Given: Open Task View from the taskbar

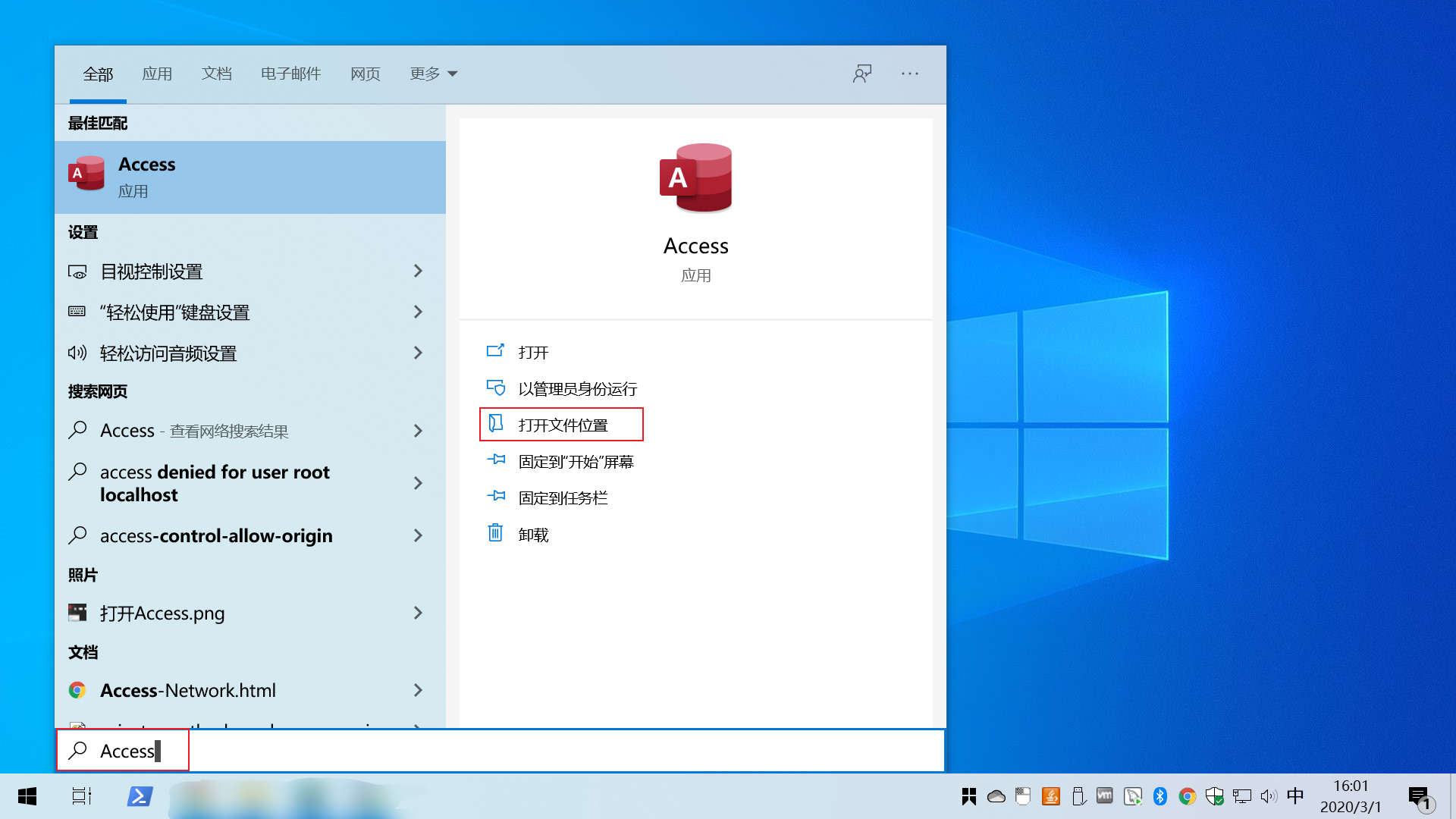Looking at the screenshot, I should click(x=81, y=796).
